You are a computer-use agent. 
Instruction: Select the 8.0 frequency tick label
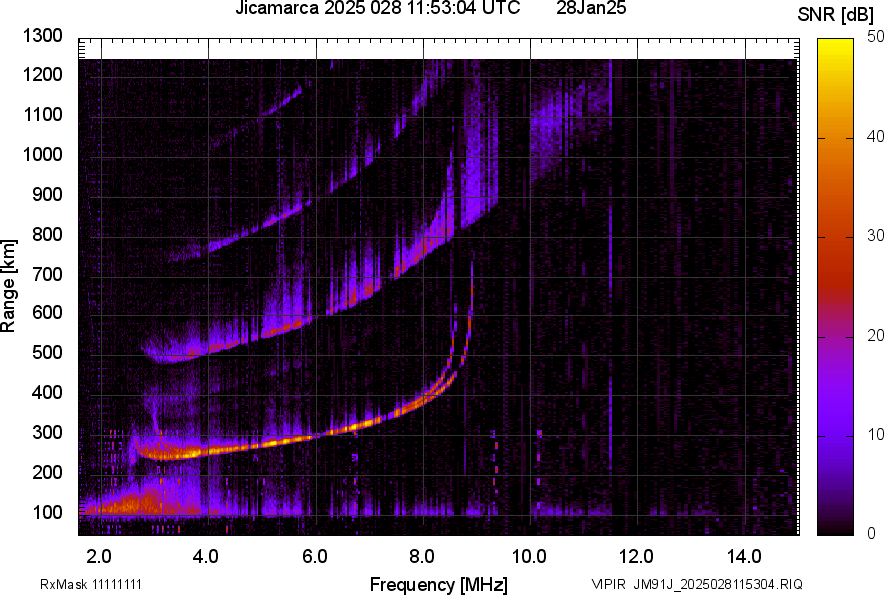point(422,556)
